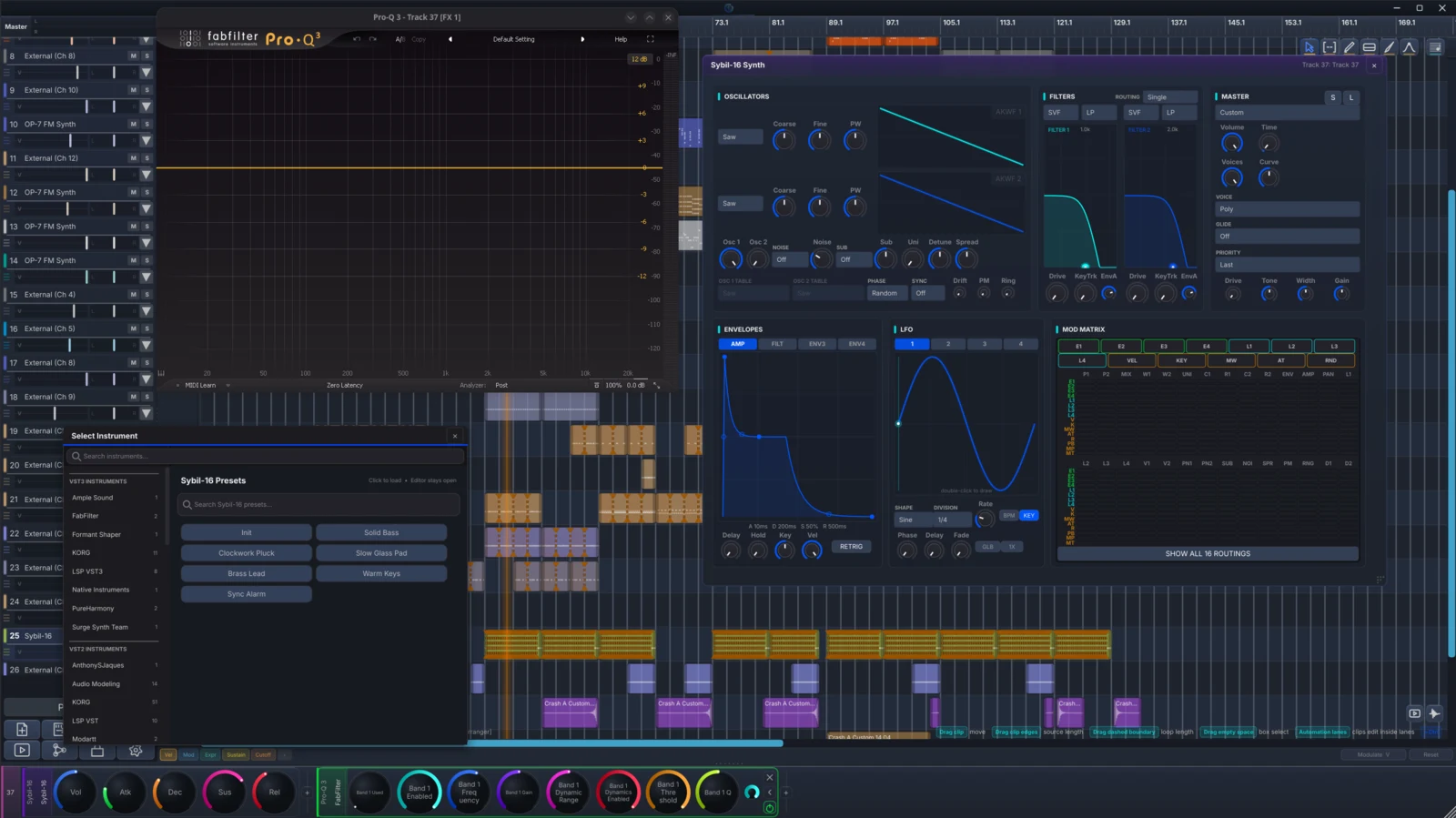Viewport: 1456px width, 818px height.
Task: Close the Sybil-16 Synth window
Action: pos(1374,66)
